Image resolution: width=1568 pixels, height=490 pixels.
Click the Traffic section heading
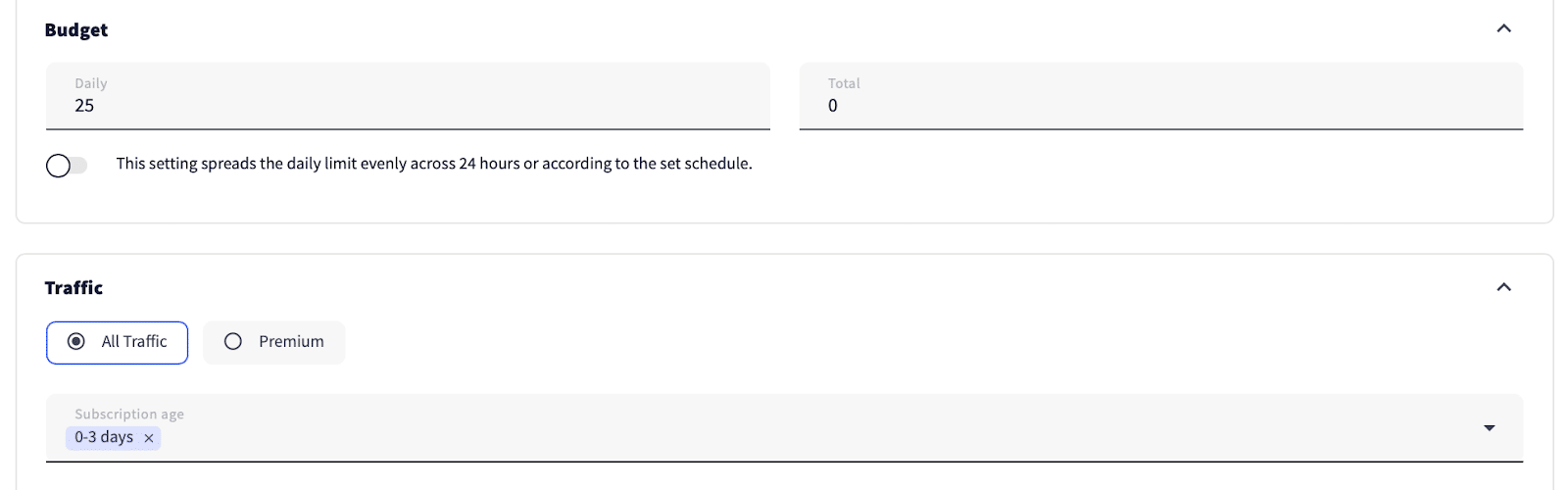point(73,287)
